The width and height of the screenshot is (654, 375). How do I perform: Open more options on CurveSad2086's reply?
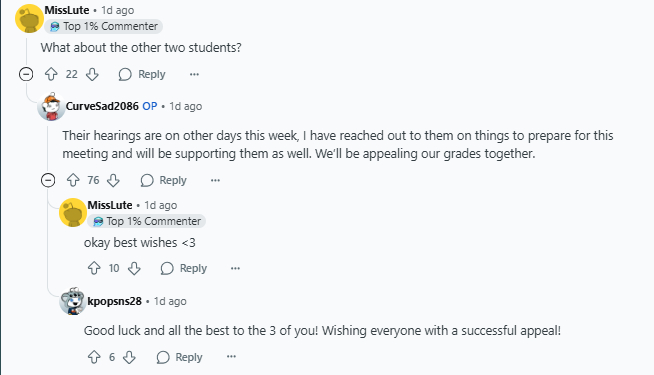pos(215,180)
